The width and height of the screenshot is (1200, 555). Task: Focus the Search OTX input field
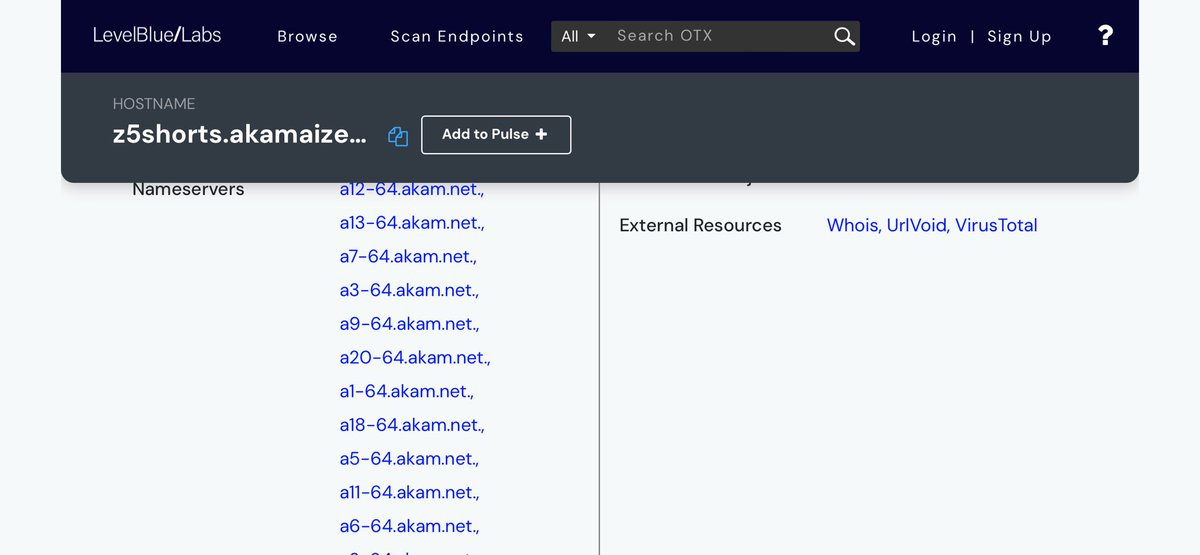[x=720, y=36]
